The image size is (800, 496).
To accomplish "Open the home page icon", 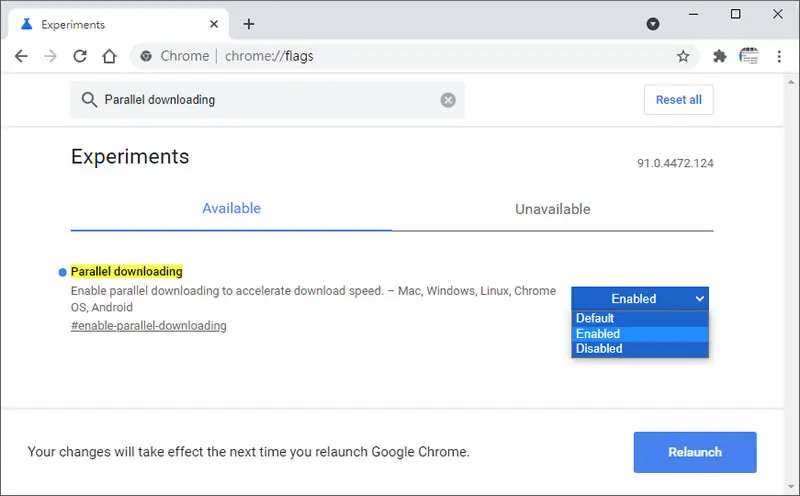I will click(x=109, y=56).
